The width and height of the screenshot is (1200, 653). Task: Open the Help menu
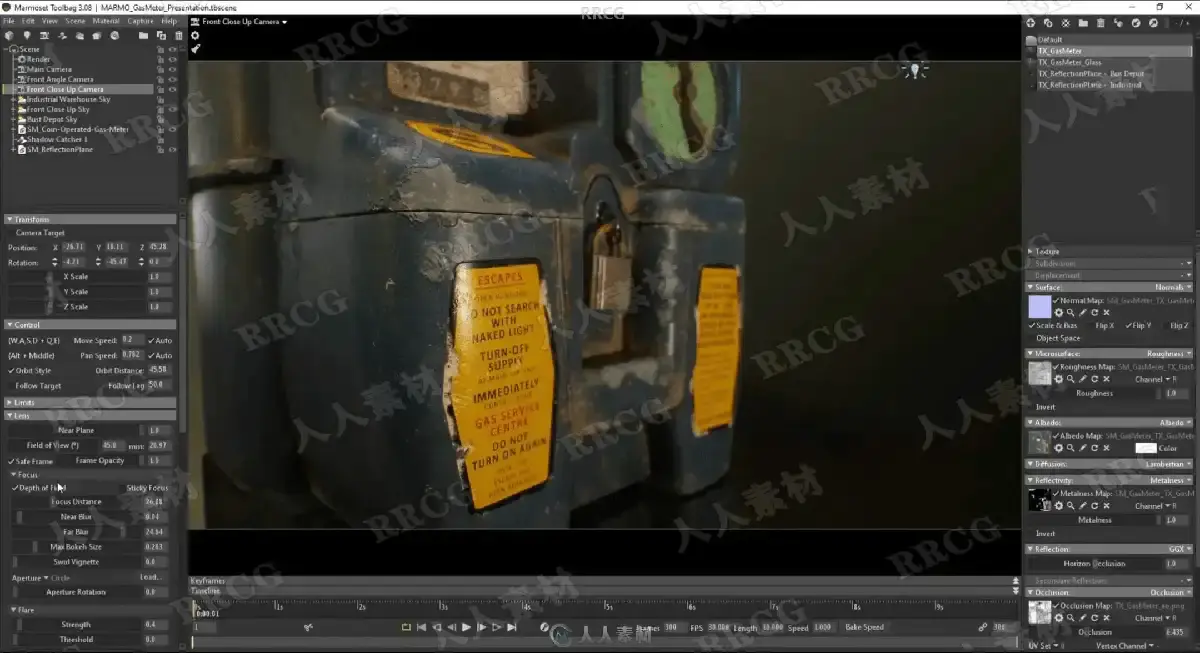pyautogui.click(x=169, y=21)
